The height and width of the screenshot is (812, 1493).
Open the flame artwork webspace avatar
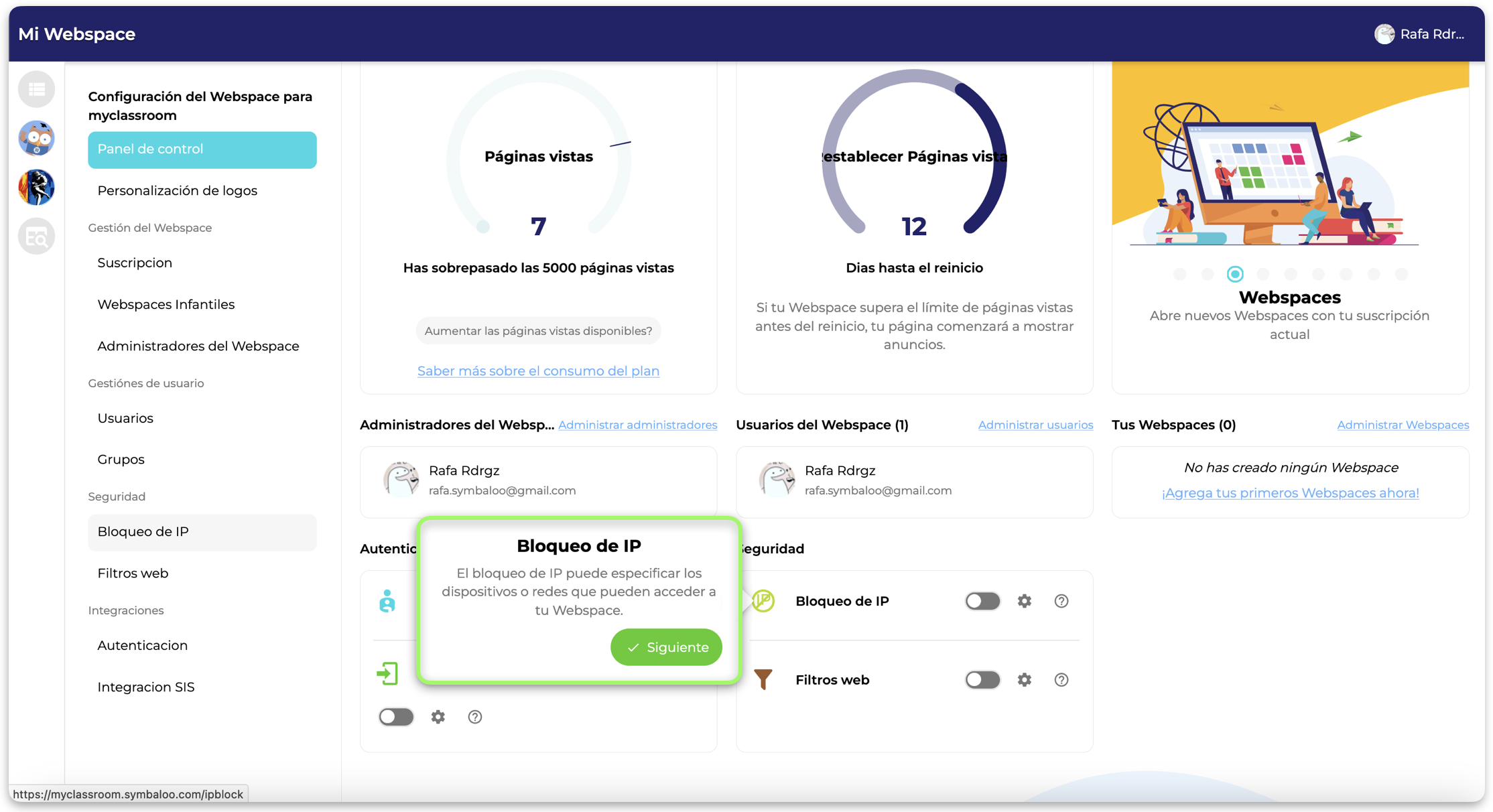pos(37,187)
